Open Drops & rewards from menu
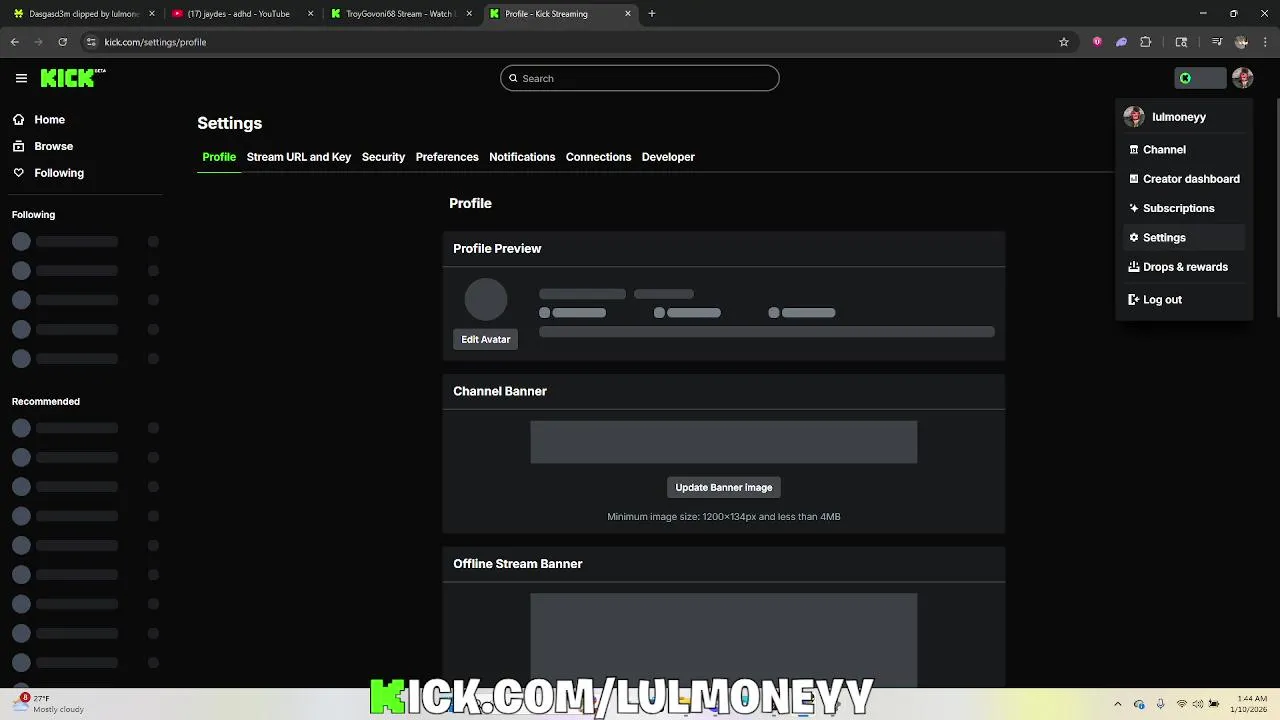This screenshot has height=720, width=1280. 1183,267
